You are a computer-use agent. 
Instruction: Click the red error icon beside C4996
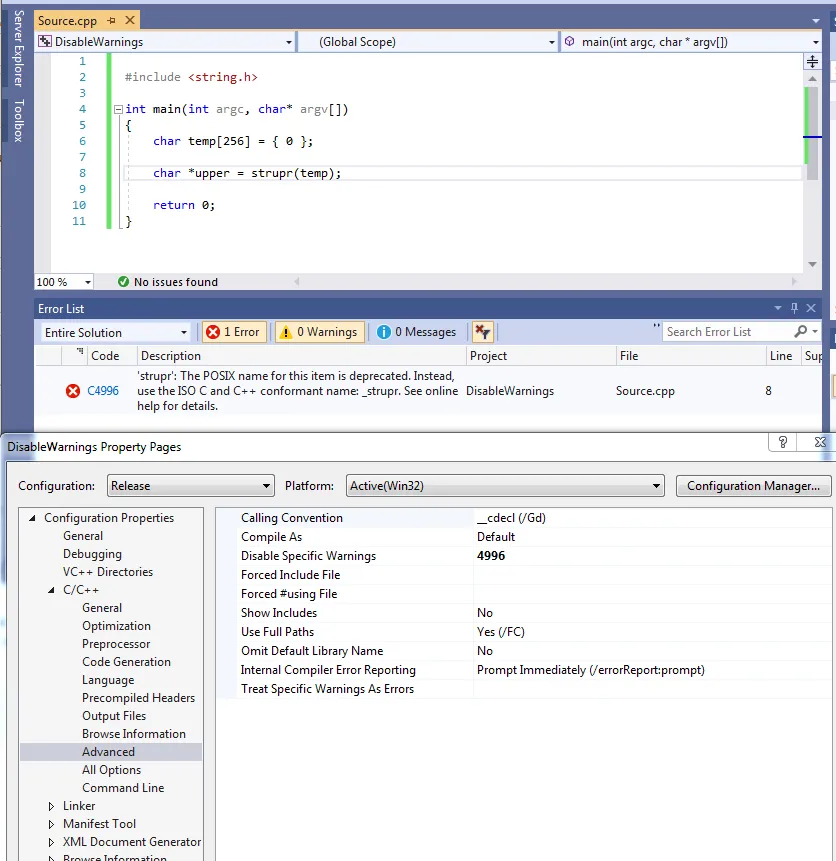[x=73, y=391]
